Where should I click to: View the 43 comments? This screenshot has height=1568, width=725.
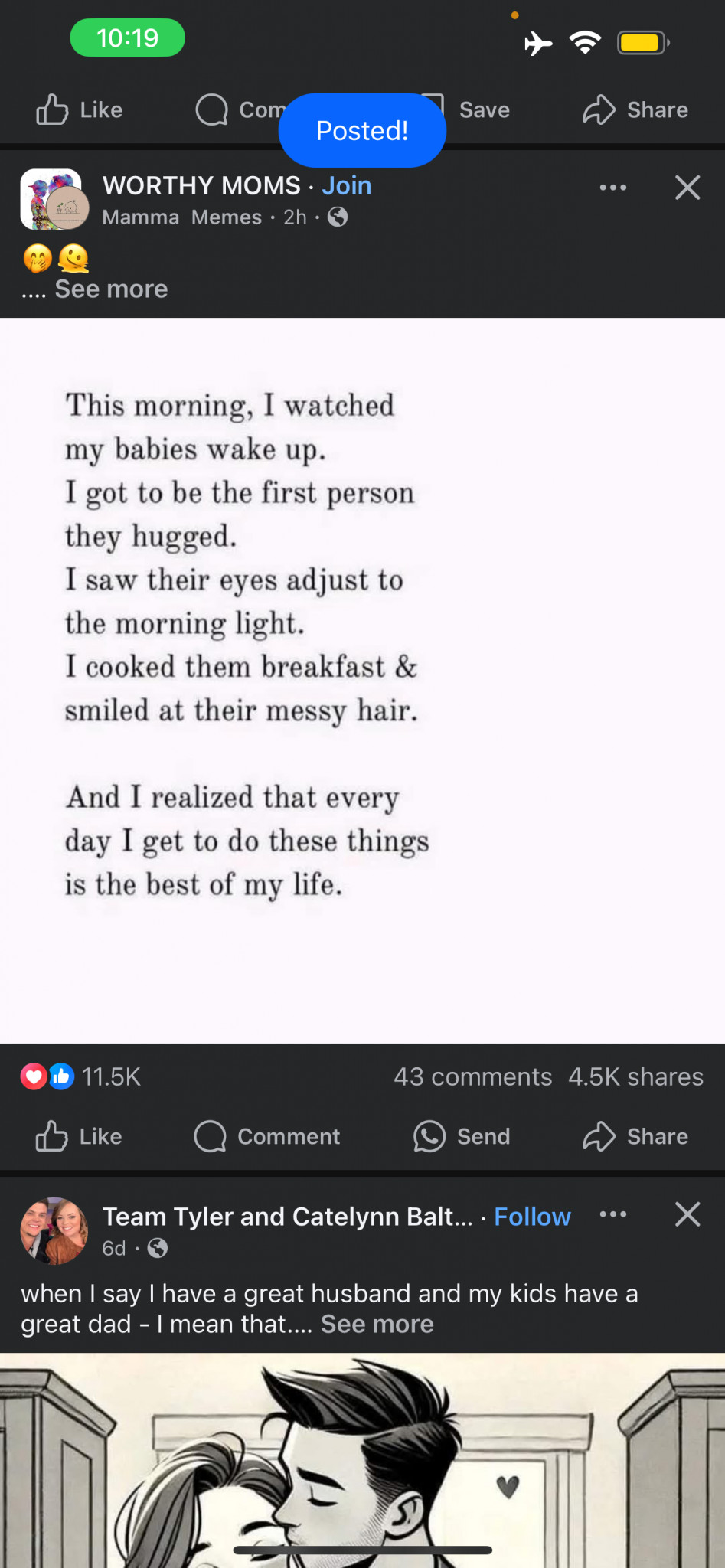pos(472,1076)
